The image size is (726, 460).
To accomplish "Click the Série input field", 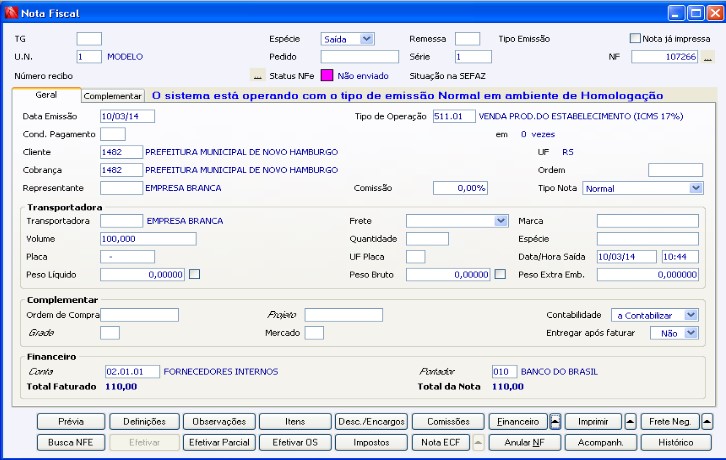I will pos(473,57).
